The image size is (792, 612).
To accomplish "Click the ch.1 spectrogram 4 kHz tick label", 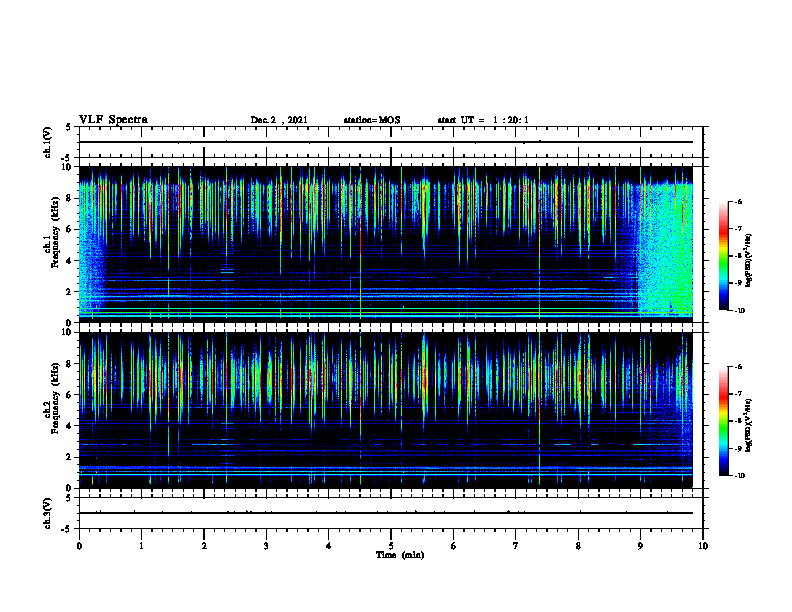I will (70, 261).
